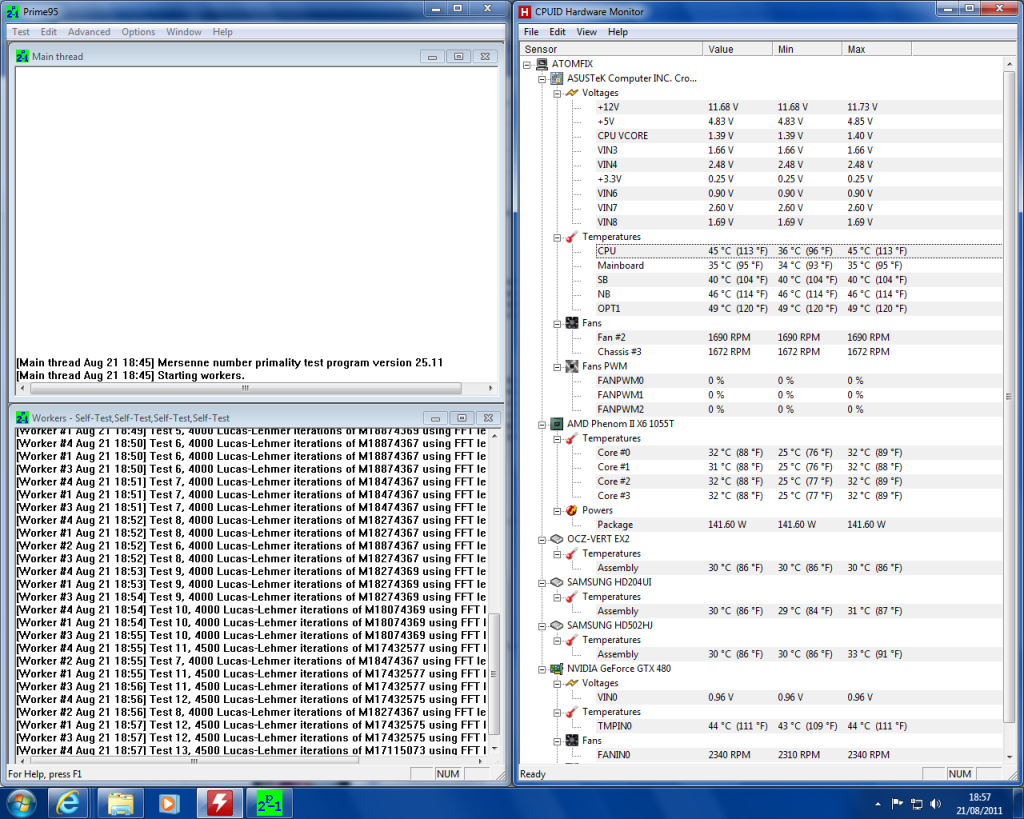Collapse the Fans PWM node

click(557, 366)
